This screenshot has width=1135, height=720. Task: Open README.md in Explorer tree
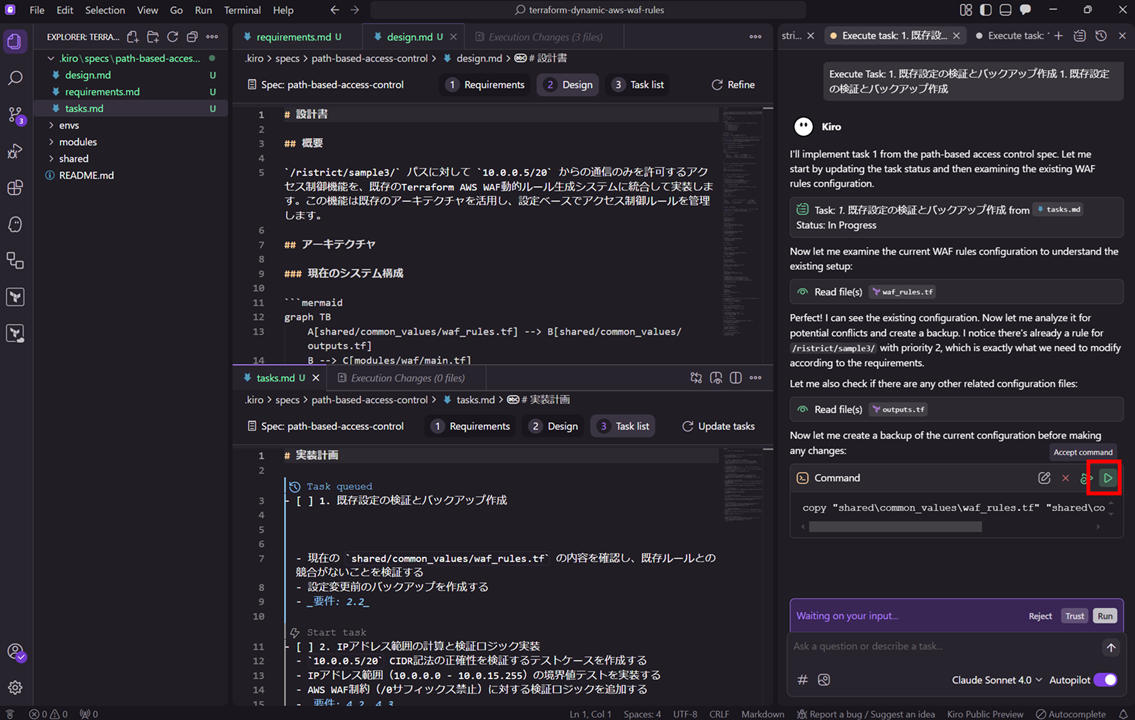point(86,175)
